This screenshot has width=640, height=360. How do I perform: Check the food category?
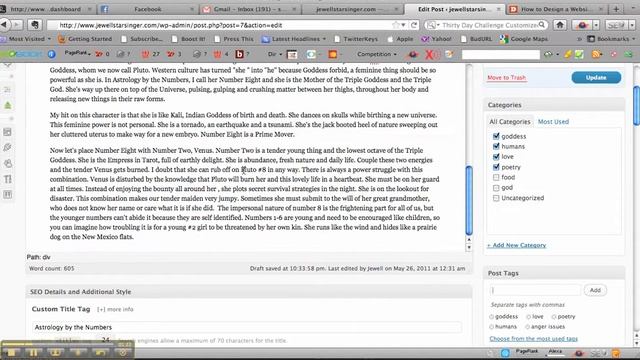(496, 177)
